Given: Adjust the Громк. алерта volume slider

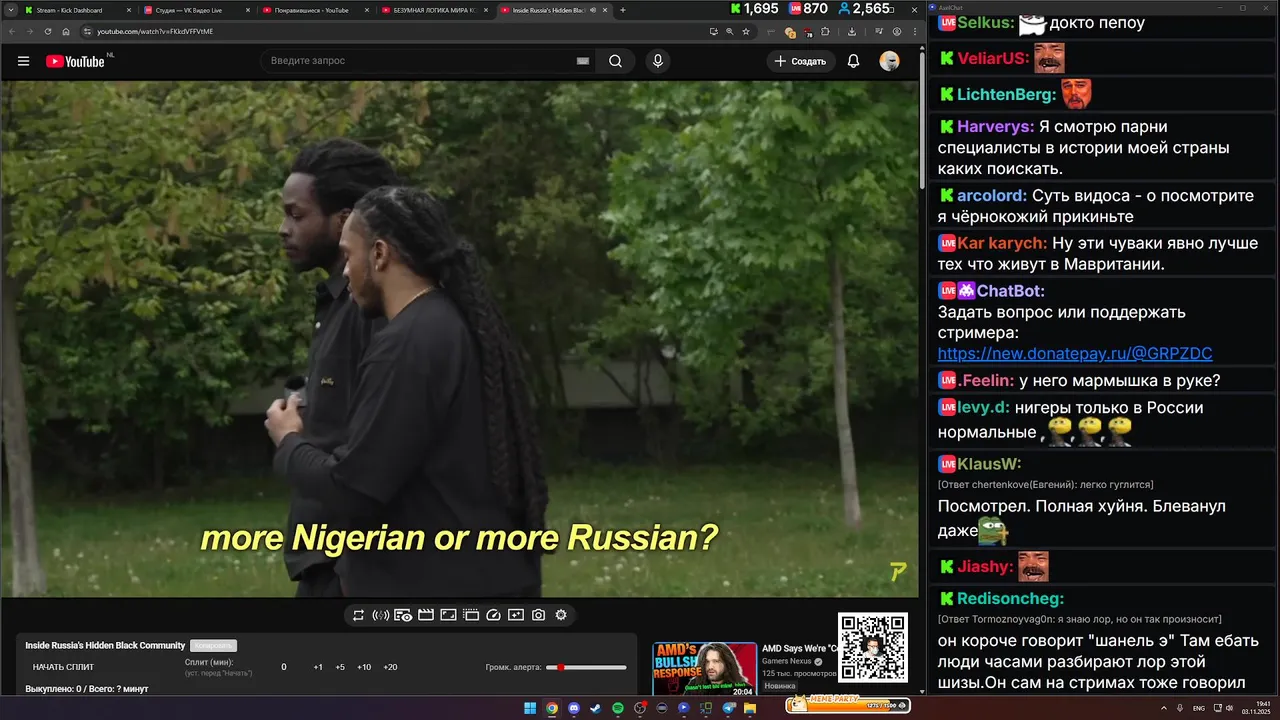Looking at the screenshot, I should pos(587,667).
